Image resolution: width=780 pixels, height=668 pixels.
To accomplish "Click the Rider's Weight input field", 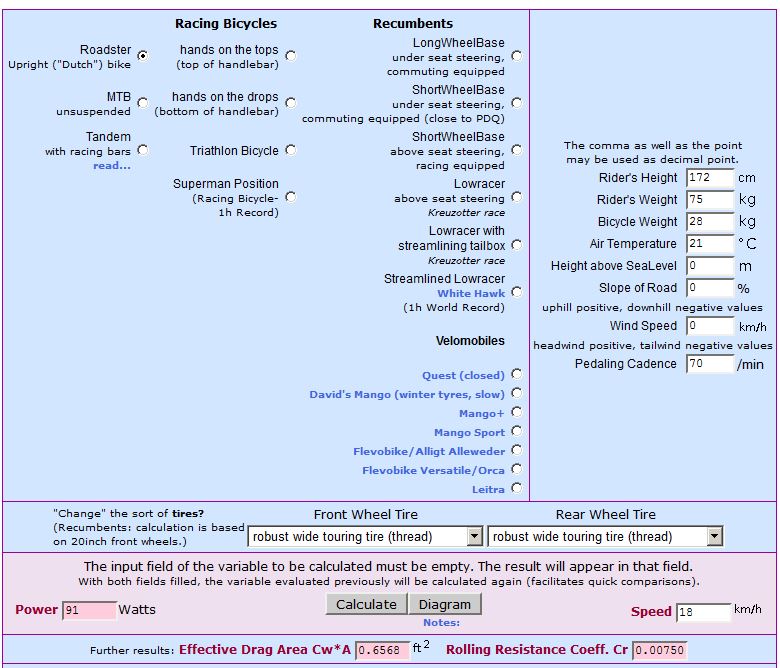I will click(x=710, y=200).
